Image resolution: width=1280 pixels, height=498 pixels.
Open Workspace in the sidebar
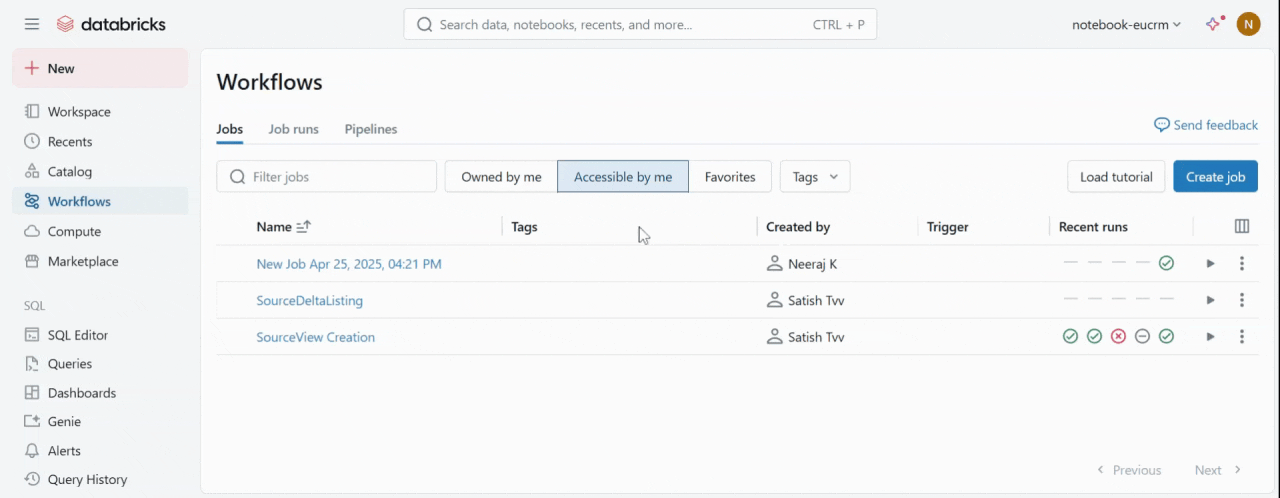coord(100,112)
